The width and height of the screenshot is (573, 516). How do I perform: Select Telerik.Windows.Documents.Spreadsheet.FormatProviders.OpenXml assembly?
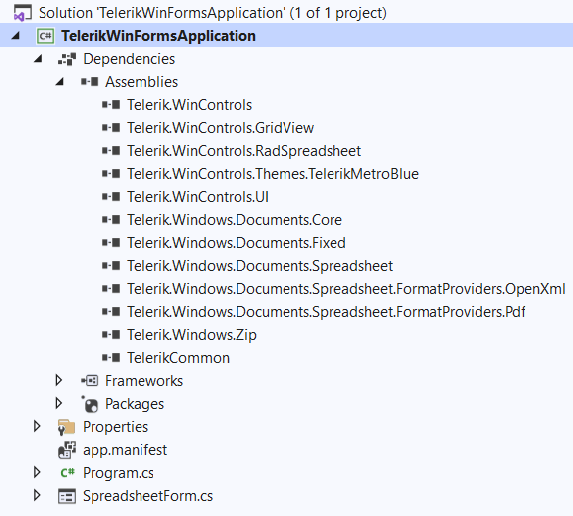pos(346,289)
